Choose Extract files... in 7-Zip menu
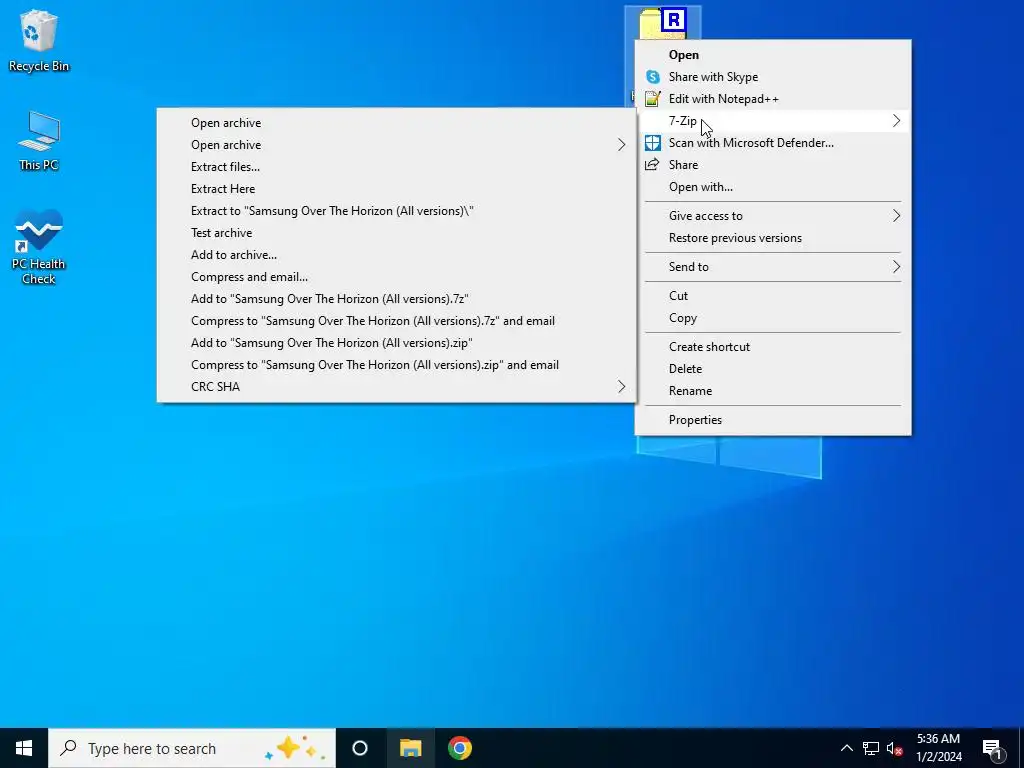 396,167
